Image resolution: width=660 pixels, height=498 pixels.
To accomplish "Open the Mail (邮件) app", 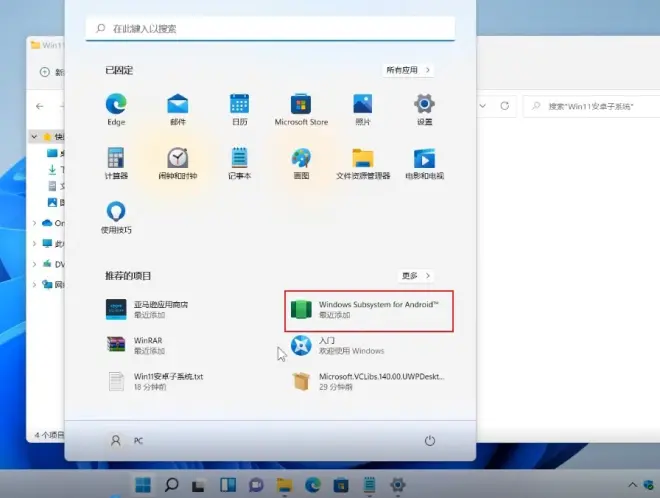I will [x=178, y=109].
